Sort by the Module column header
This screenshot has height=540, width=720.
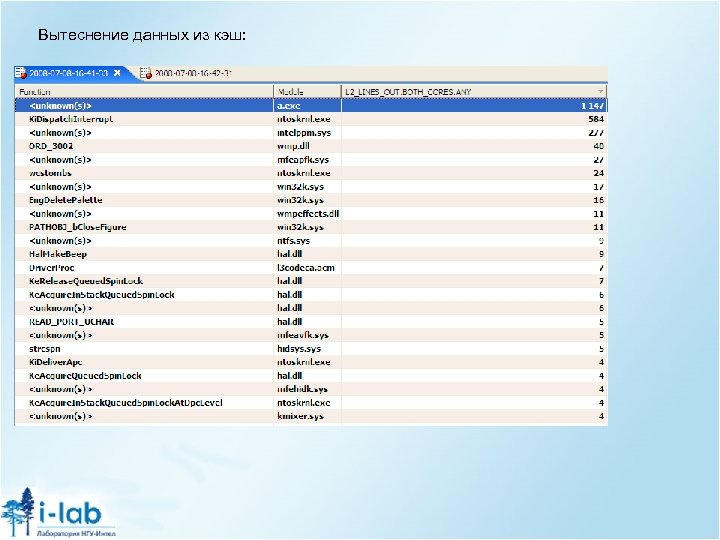pos(307,92)
